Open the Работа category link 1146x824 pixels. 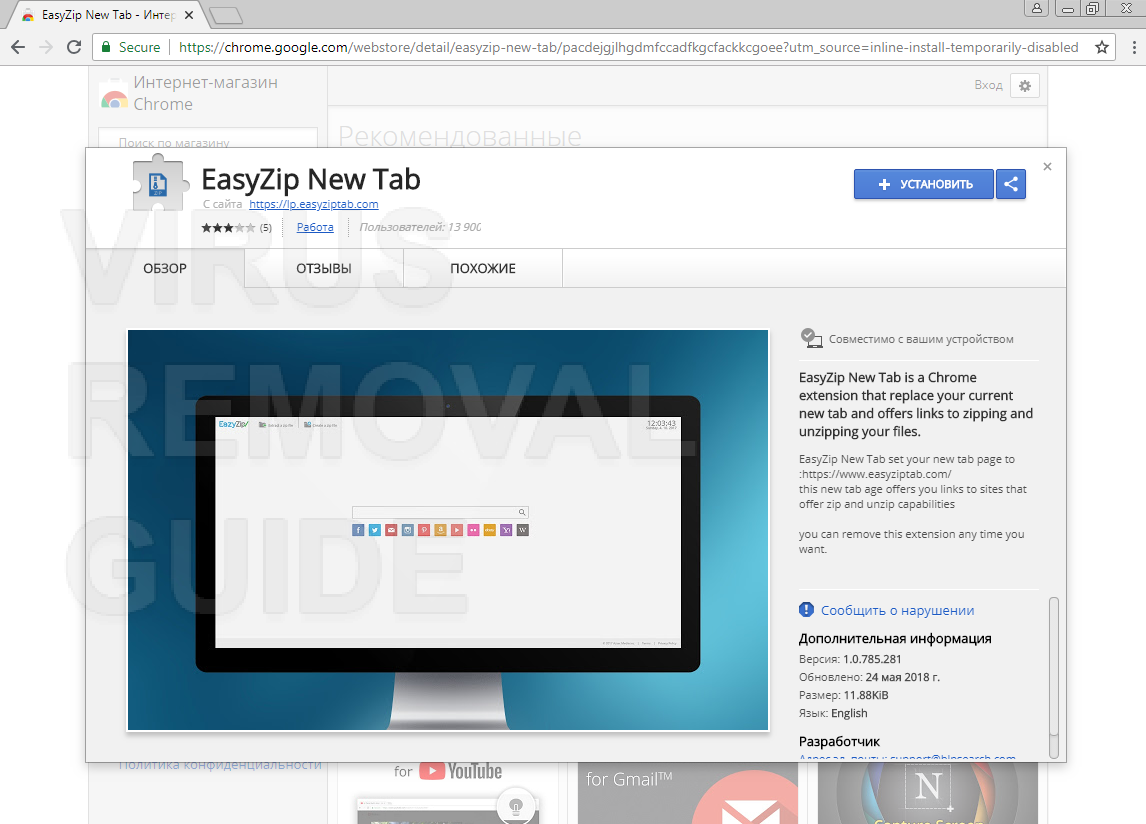(x=315, y=227)
